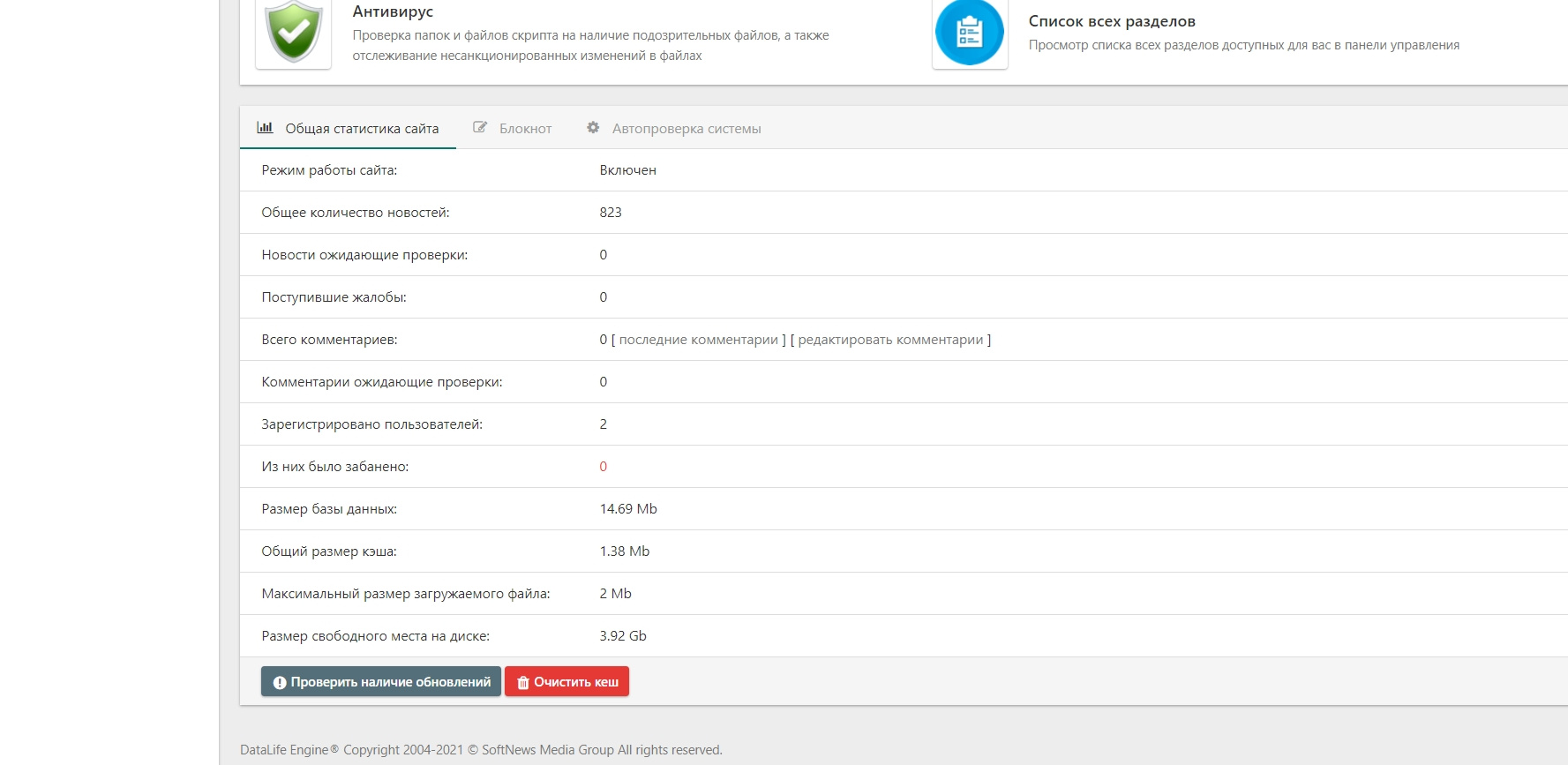Open the редактировать комментарии link
The width and height of the screenshot is (1568, 765).
(890, 340)
